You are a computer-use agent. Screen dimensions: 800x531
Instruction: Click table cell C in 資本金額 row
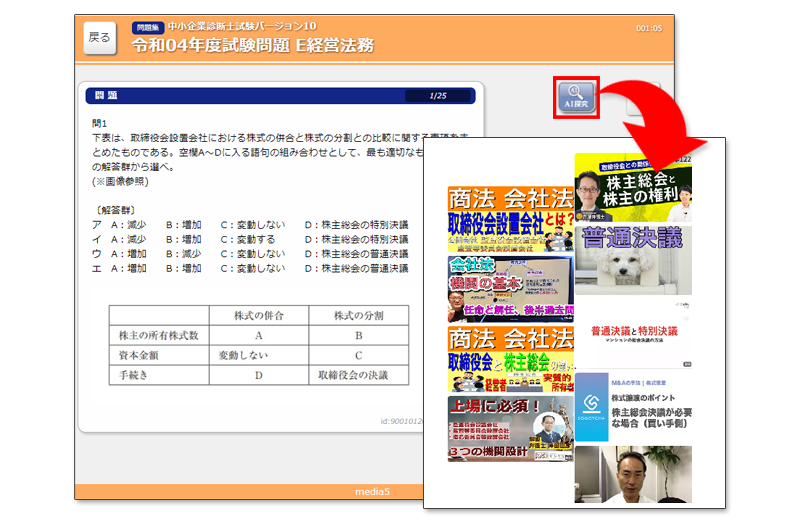click(x=359, y=356)
